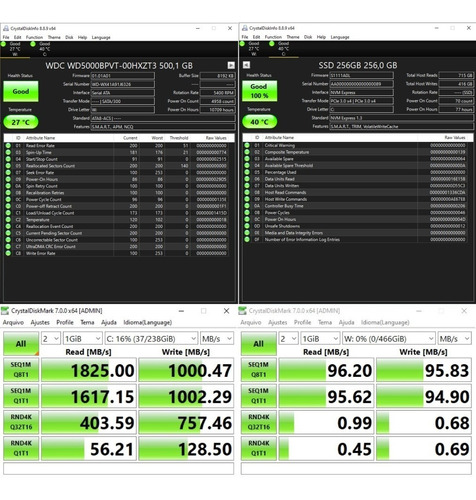Click Good 100 % health status badge
Screen dimensions: 476x500
[x=259, y=91]
